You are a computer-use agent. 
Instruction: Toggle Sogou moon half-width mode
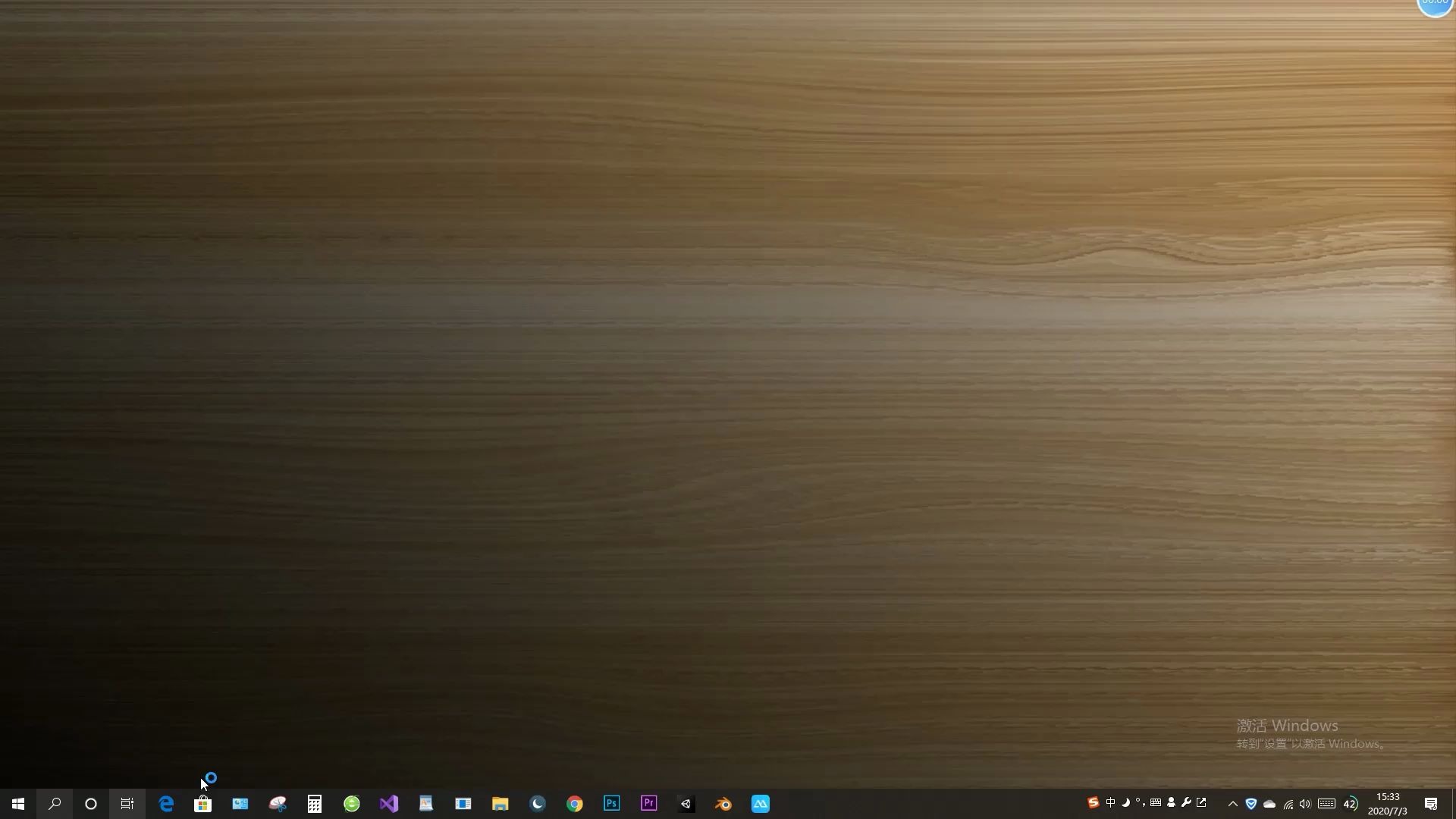(x=1125, y=802)
